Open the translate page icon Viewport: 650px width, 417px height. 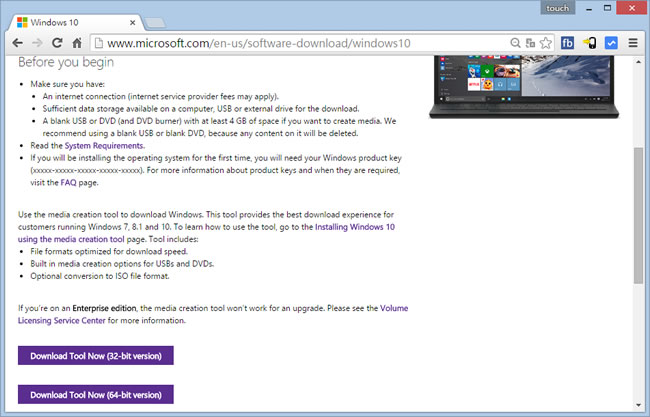530,43
